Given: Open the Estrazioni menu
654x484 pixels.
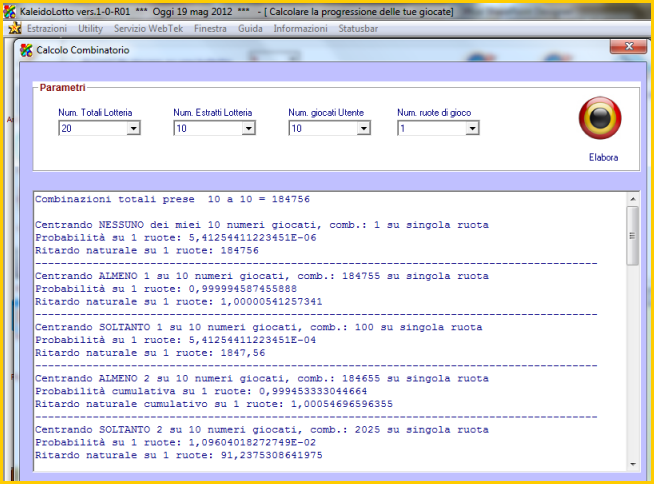Looking at the screenshot, I should pyautogui.click(x=47, y=28).
